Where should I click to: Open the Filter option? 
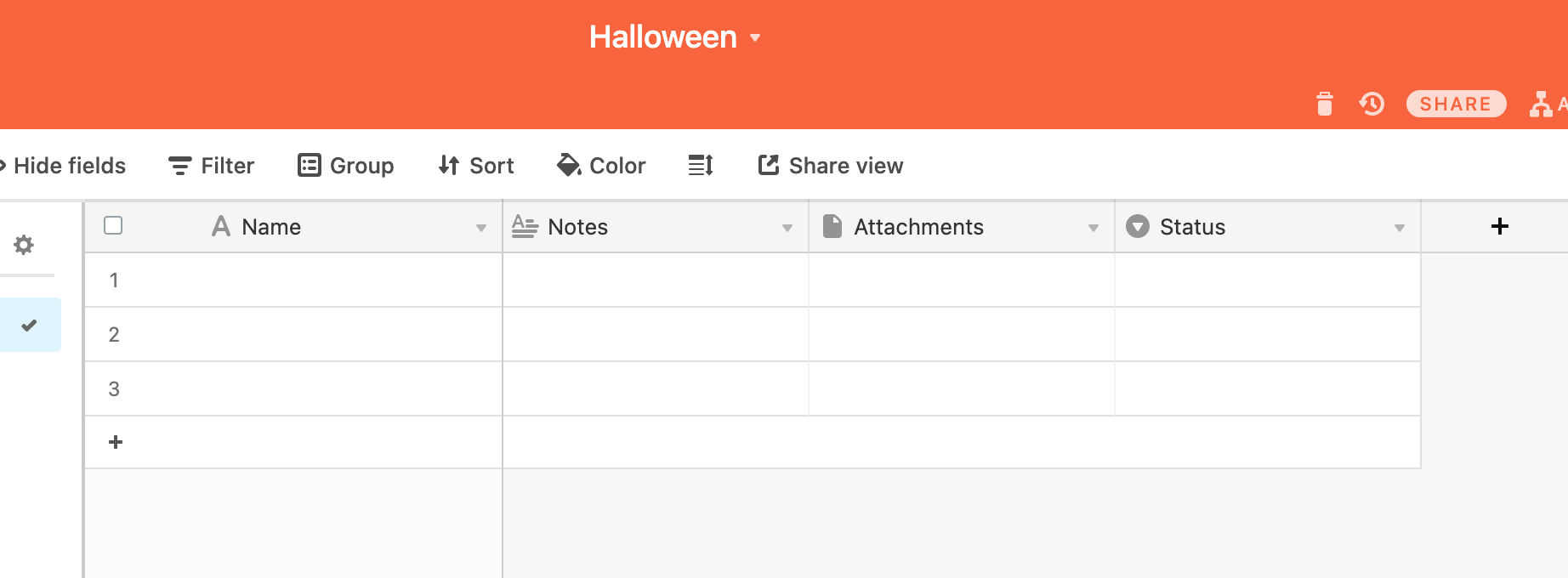211,166
